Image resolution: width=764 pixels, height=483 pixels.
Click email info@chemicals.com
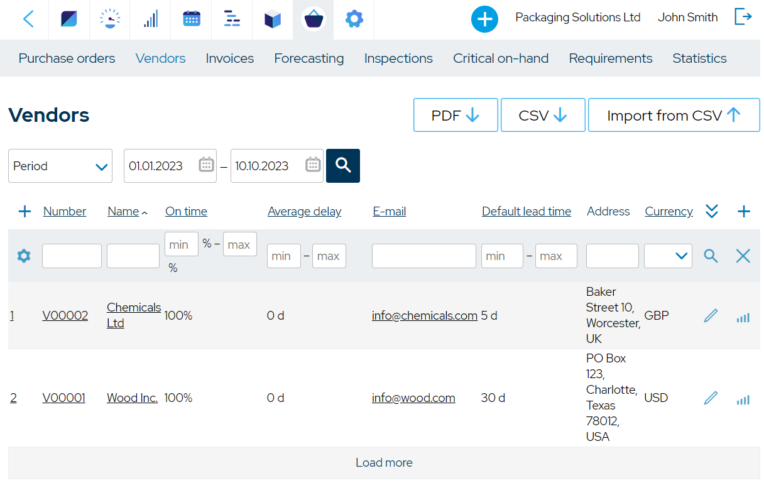click(424, 316)
